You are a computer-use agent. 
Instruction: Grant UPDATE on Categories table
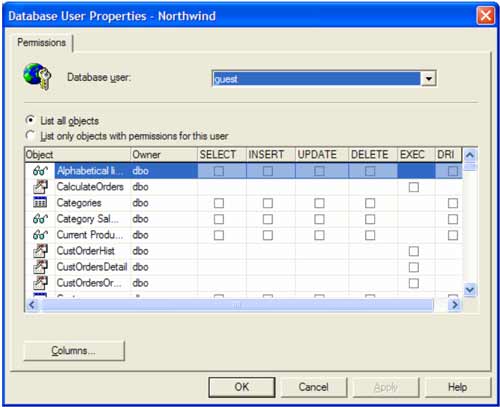click(x=319, y=203)
